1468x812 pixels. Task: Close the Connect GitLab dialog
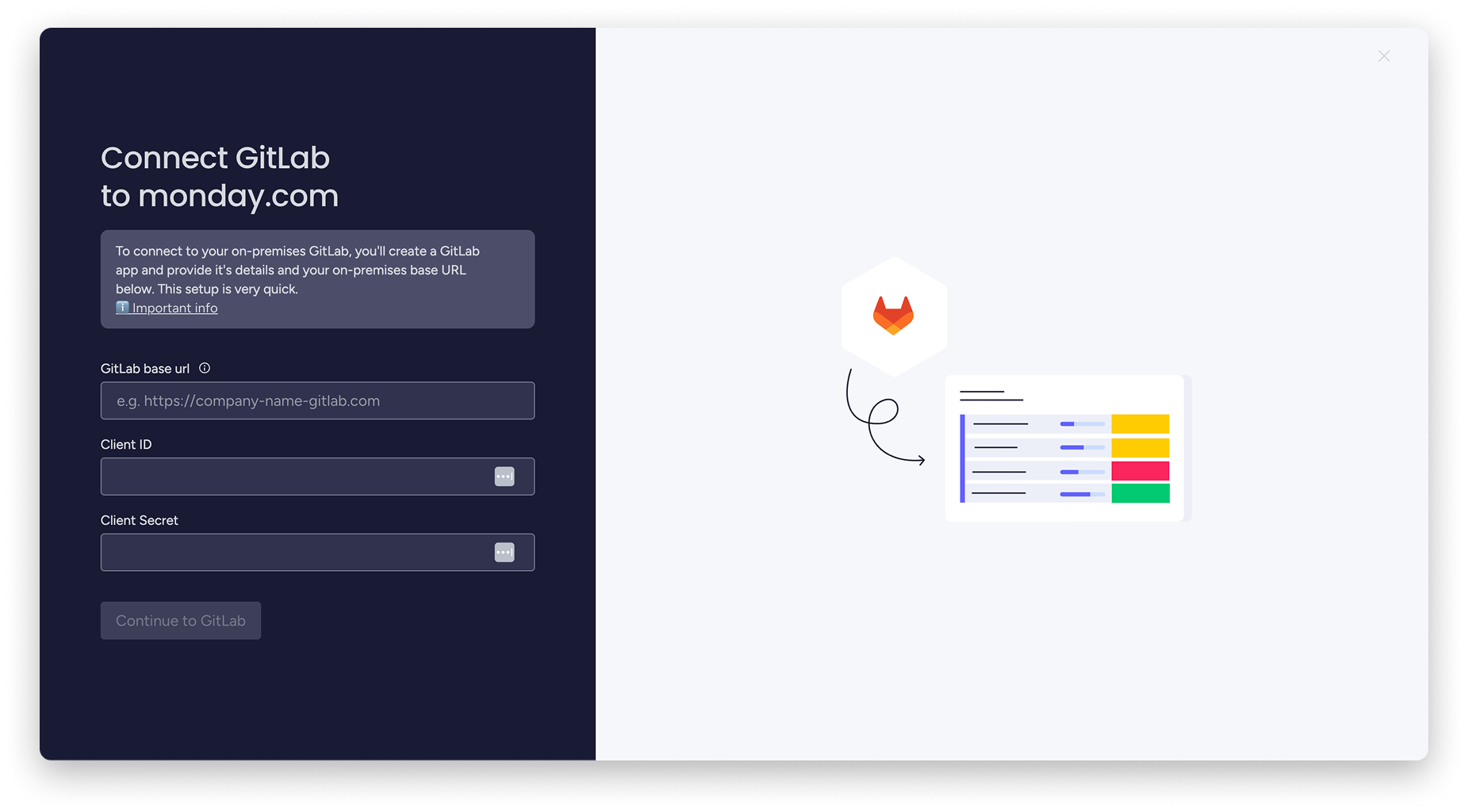click(1383, 56)
